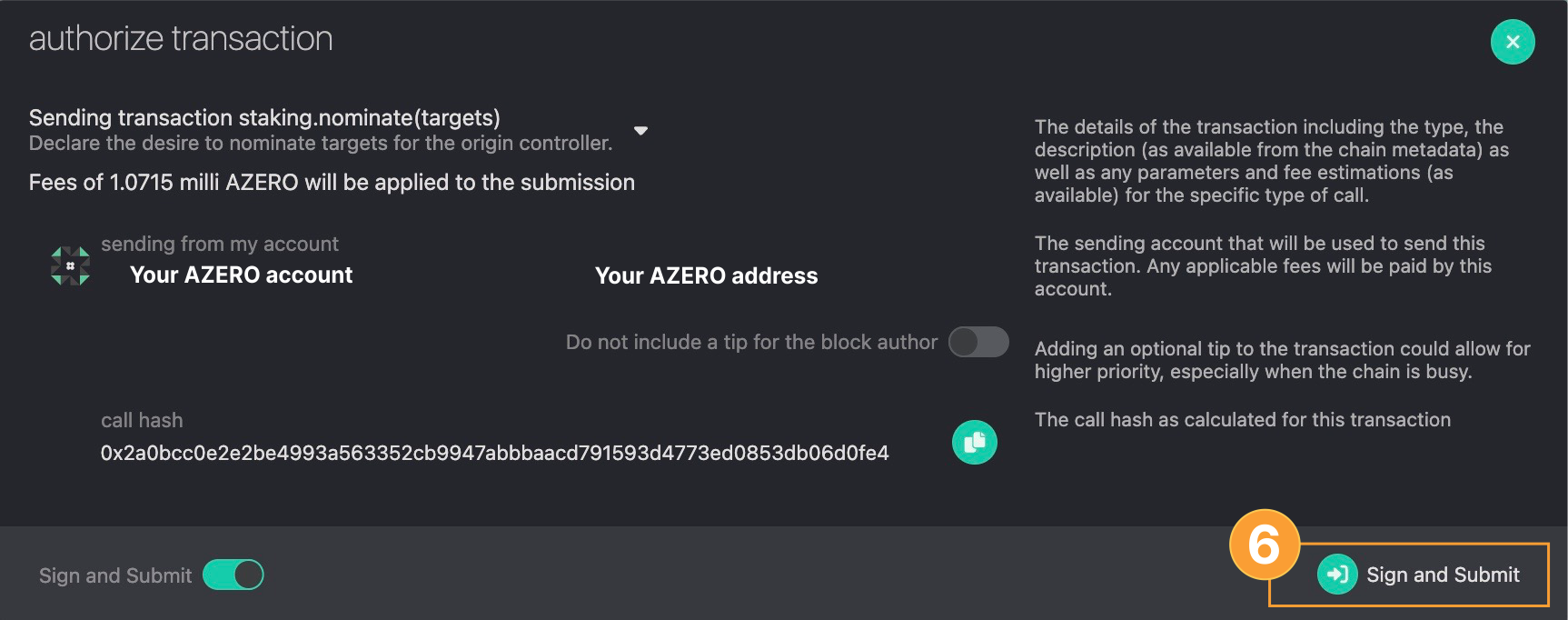This screenshot has width=1568, height=620.
Task: Click the green arrow icon on Sign and Submit
Action: pyautogui.click(x=1337, y=575)
